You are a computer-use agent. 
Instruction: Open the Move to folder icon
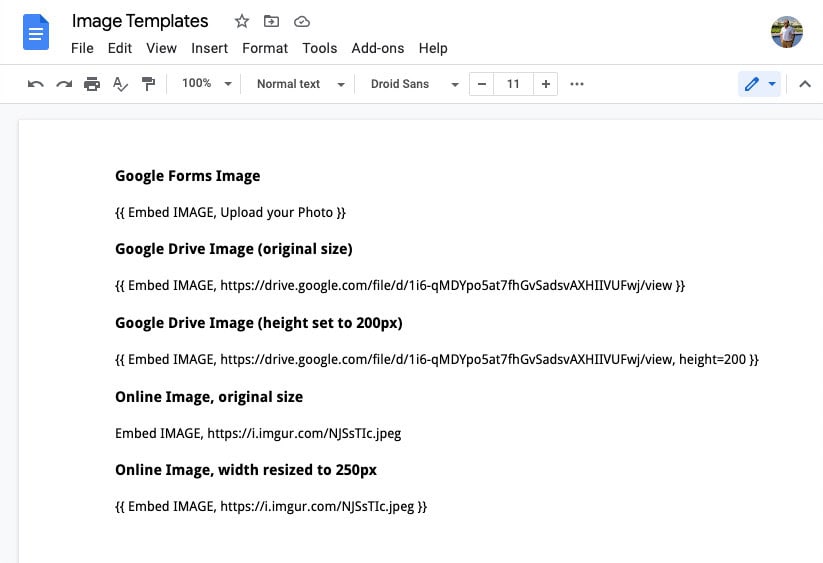pyautogui.click(x=271, y=22)
